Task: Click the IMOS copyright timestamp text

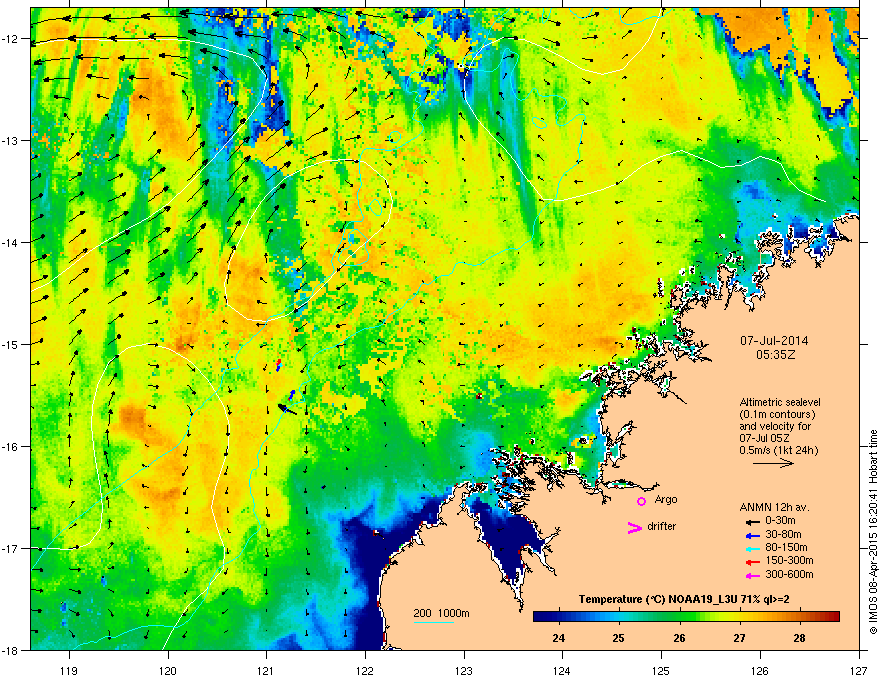Action: 873,532
